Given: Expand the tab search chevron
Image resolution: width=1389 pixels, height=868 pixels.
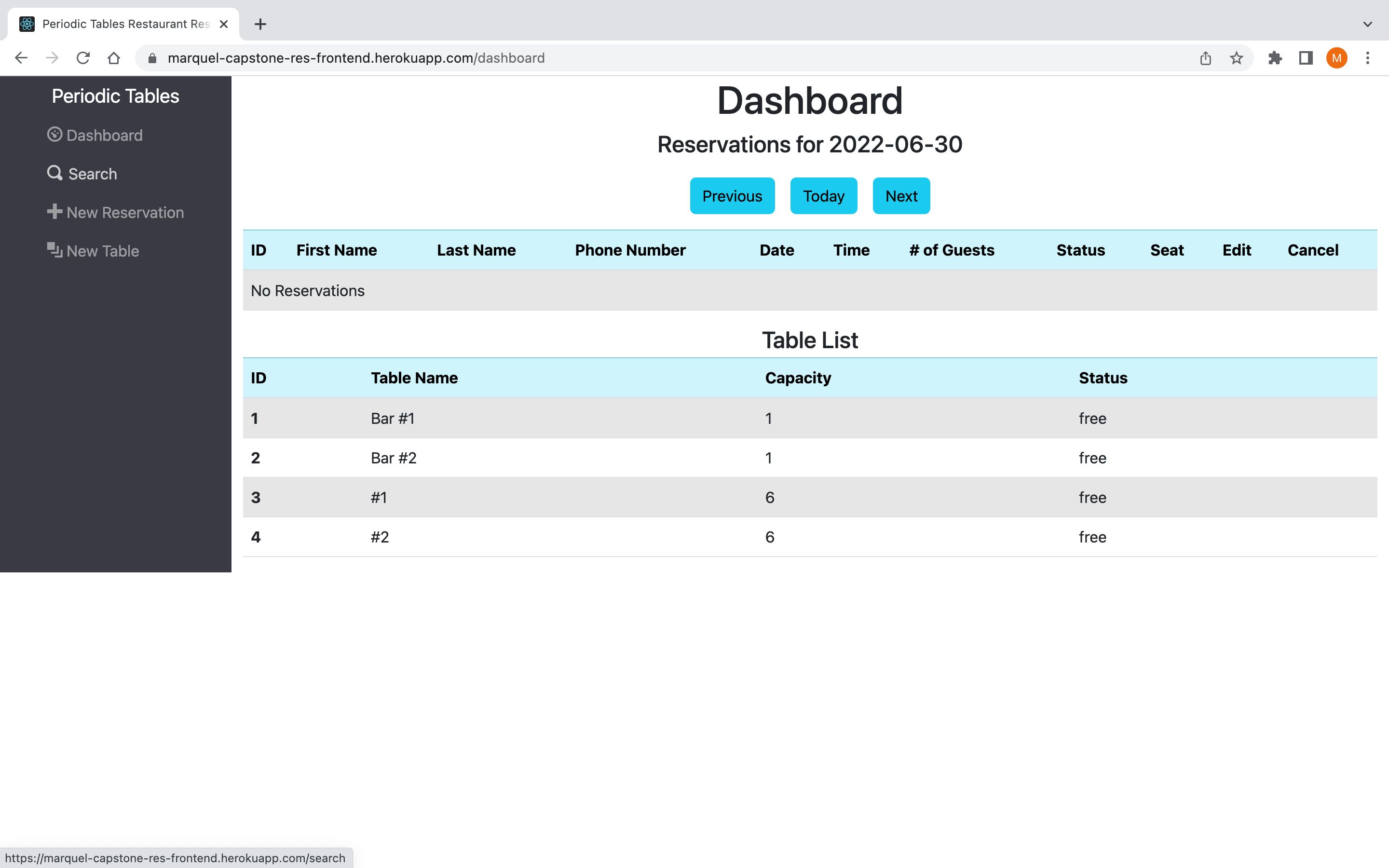Looking at the screenshot, I should pos(1368,24).
